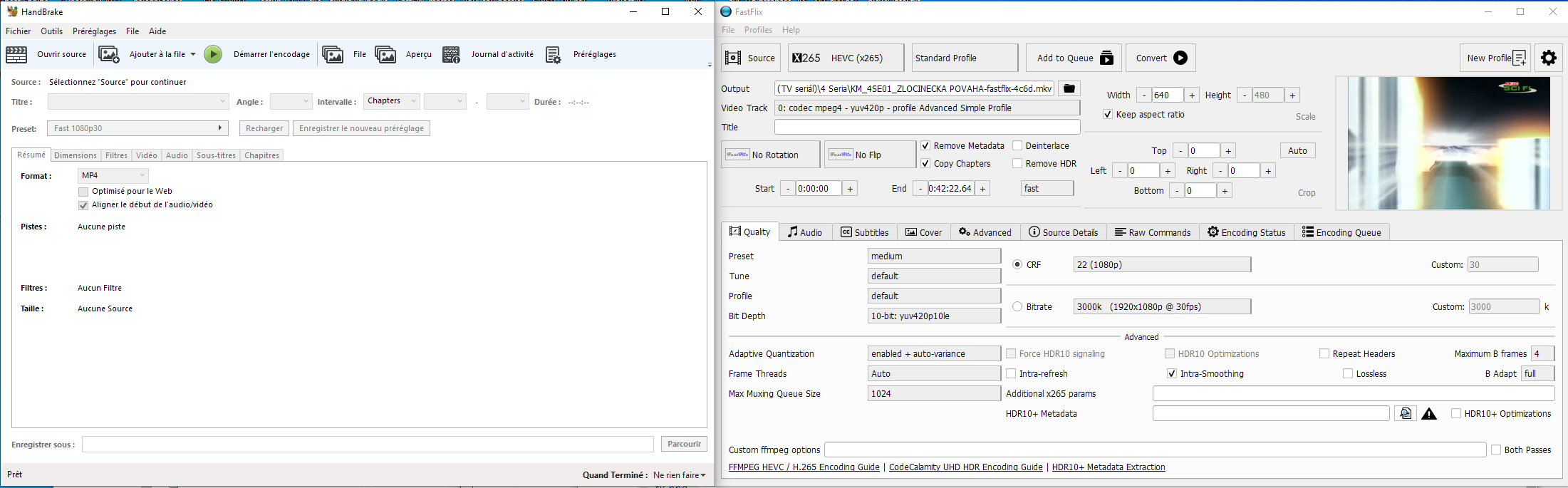
Task: Click FastFlix Source film icon button
Action: pos(751,58)
